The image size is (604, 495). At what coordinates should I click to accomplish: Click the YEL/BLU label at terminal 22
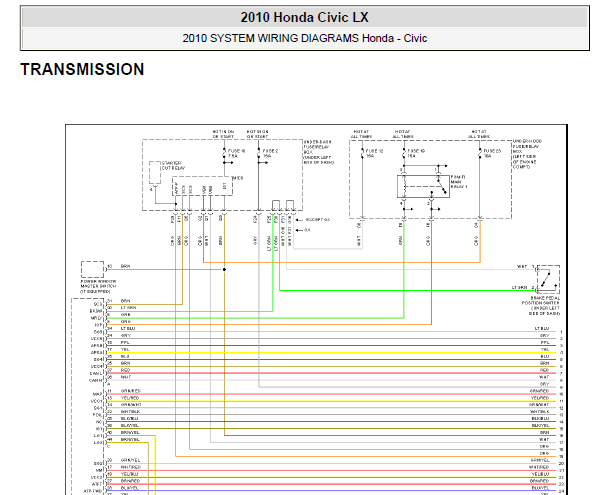[540, 474]
